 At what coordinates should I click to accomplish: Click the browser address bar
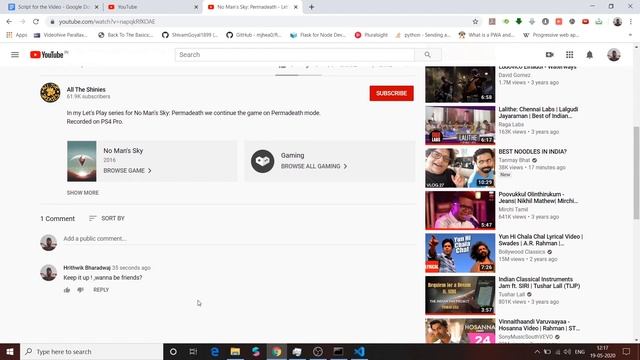(261, 22)
